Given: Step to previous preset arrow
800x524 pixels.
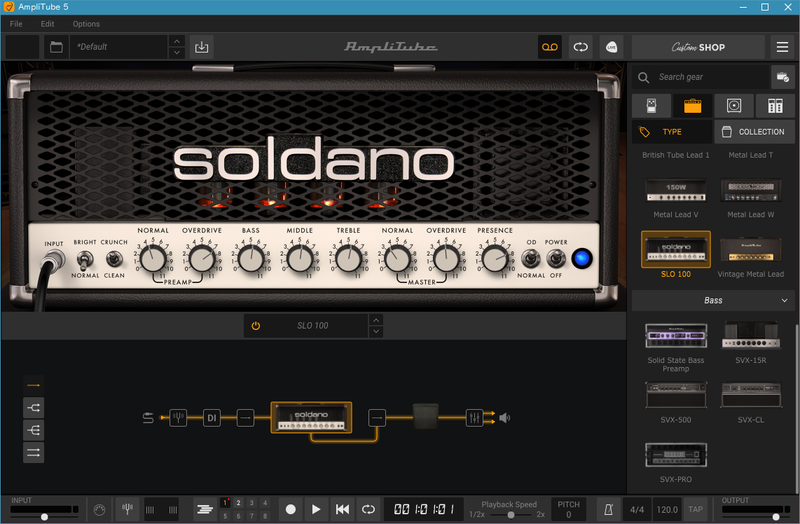Looking at the screenshot, I should click(177, 41).
